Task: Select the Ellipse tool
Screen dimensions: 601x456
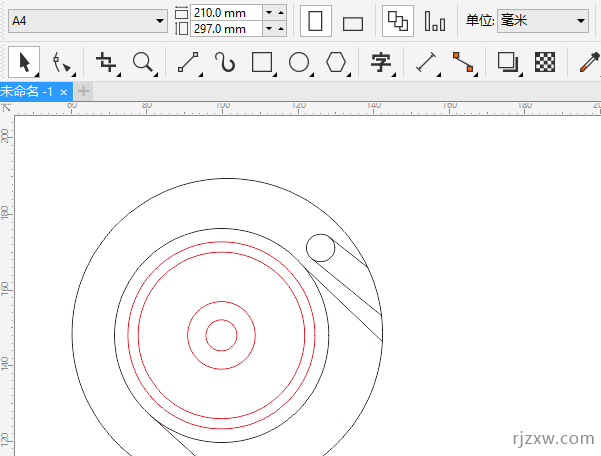Action: tap(298, 63)
